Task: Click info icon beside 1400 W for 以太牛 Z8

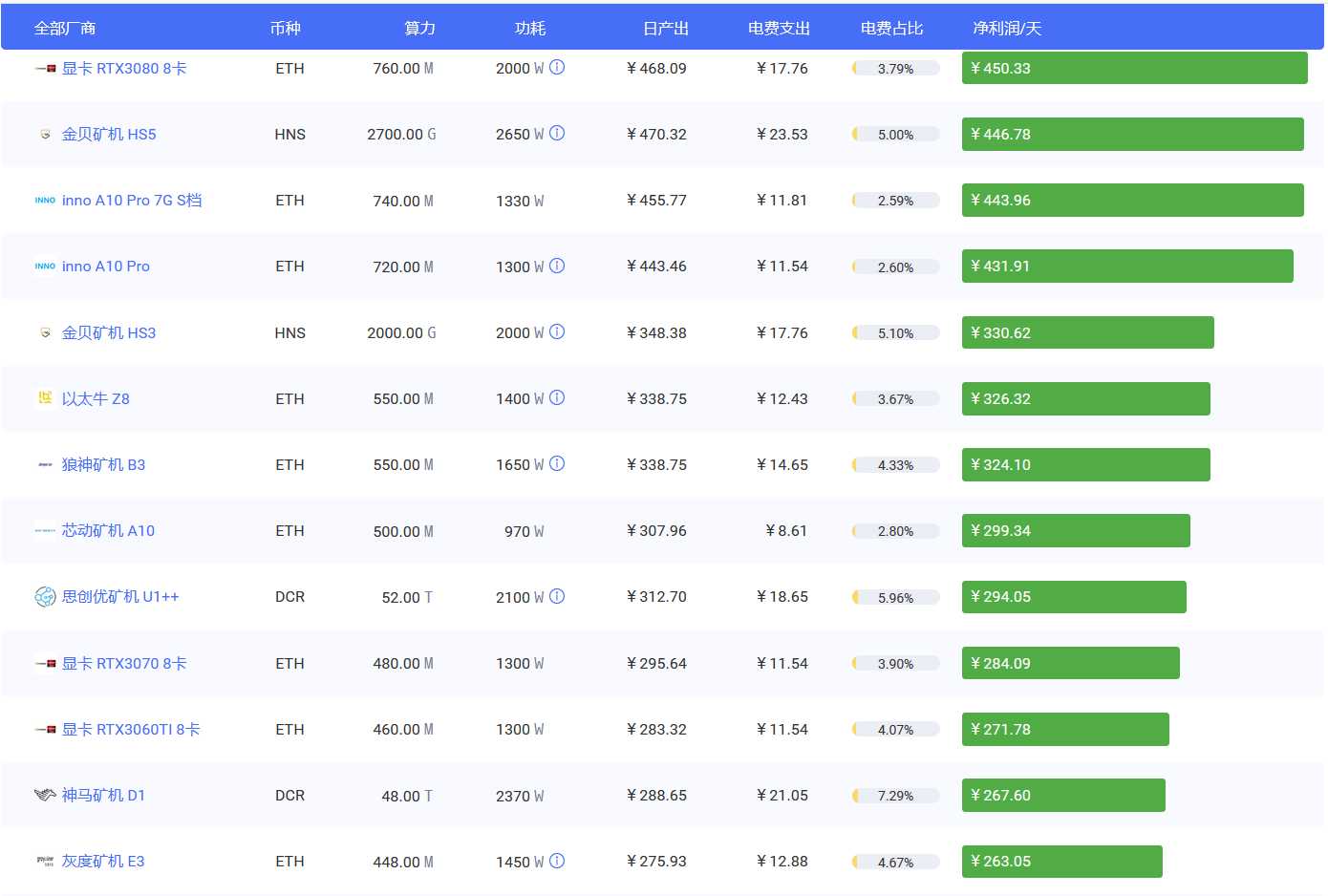Action: 557,398
